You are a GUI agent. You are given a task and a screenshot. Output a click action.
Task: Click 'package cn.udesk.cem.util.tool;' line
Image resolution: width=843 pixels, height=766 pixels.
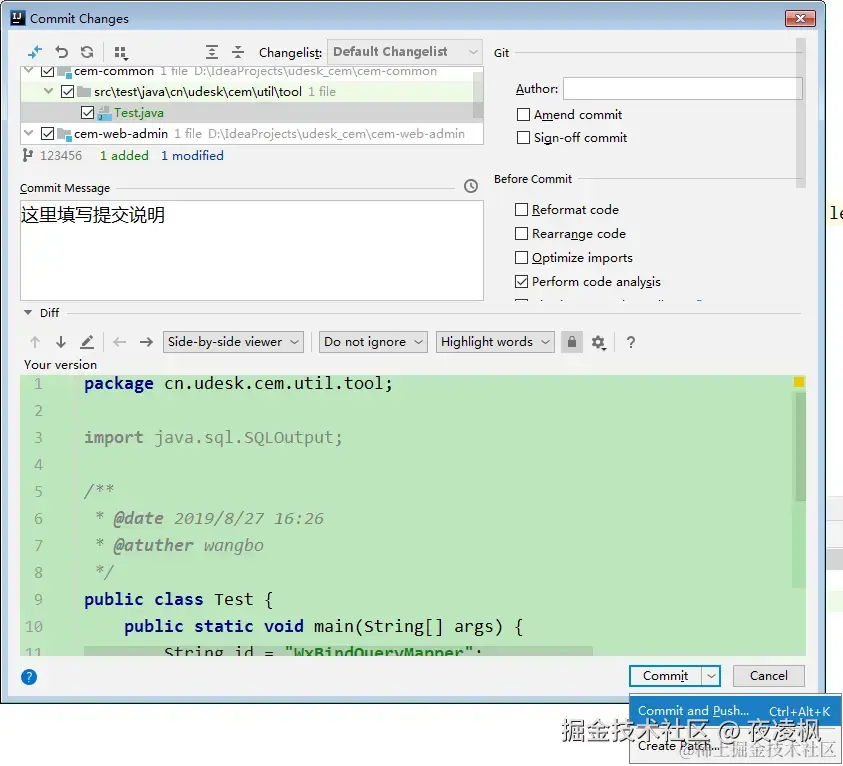pos(239,383)
